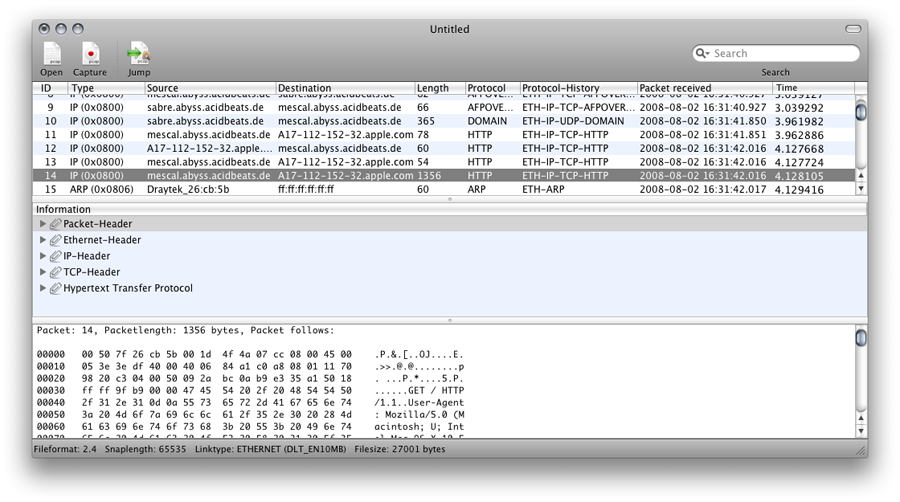The height and width of the screenshot is (502, 900).
Task: Select packet row with ID 13
Action: click(444, 162)
